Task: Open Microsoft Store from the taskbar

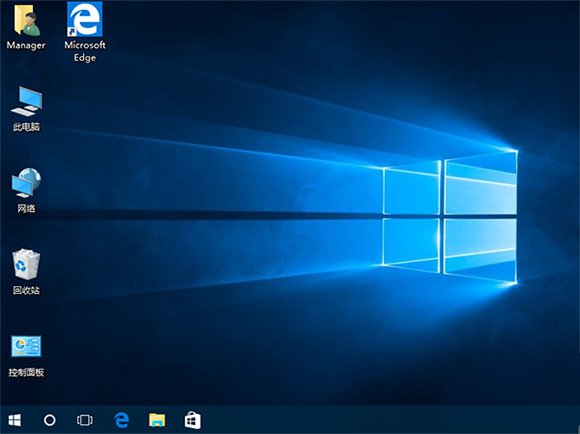Action: pyautogui.click(x=193, y=420)
